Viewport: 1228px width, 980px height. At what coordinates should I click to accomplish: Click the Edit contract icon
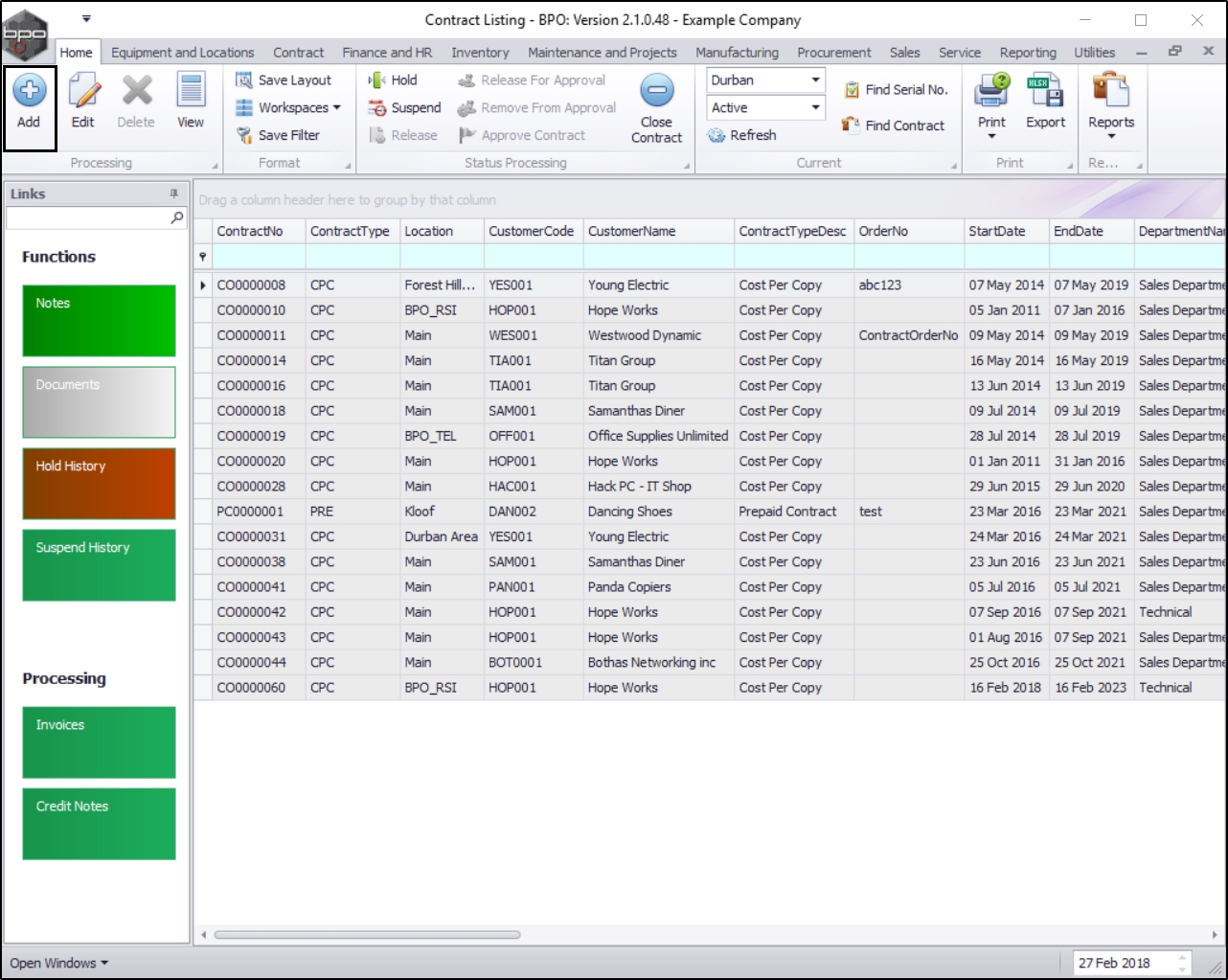point(83,91)
